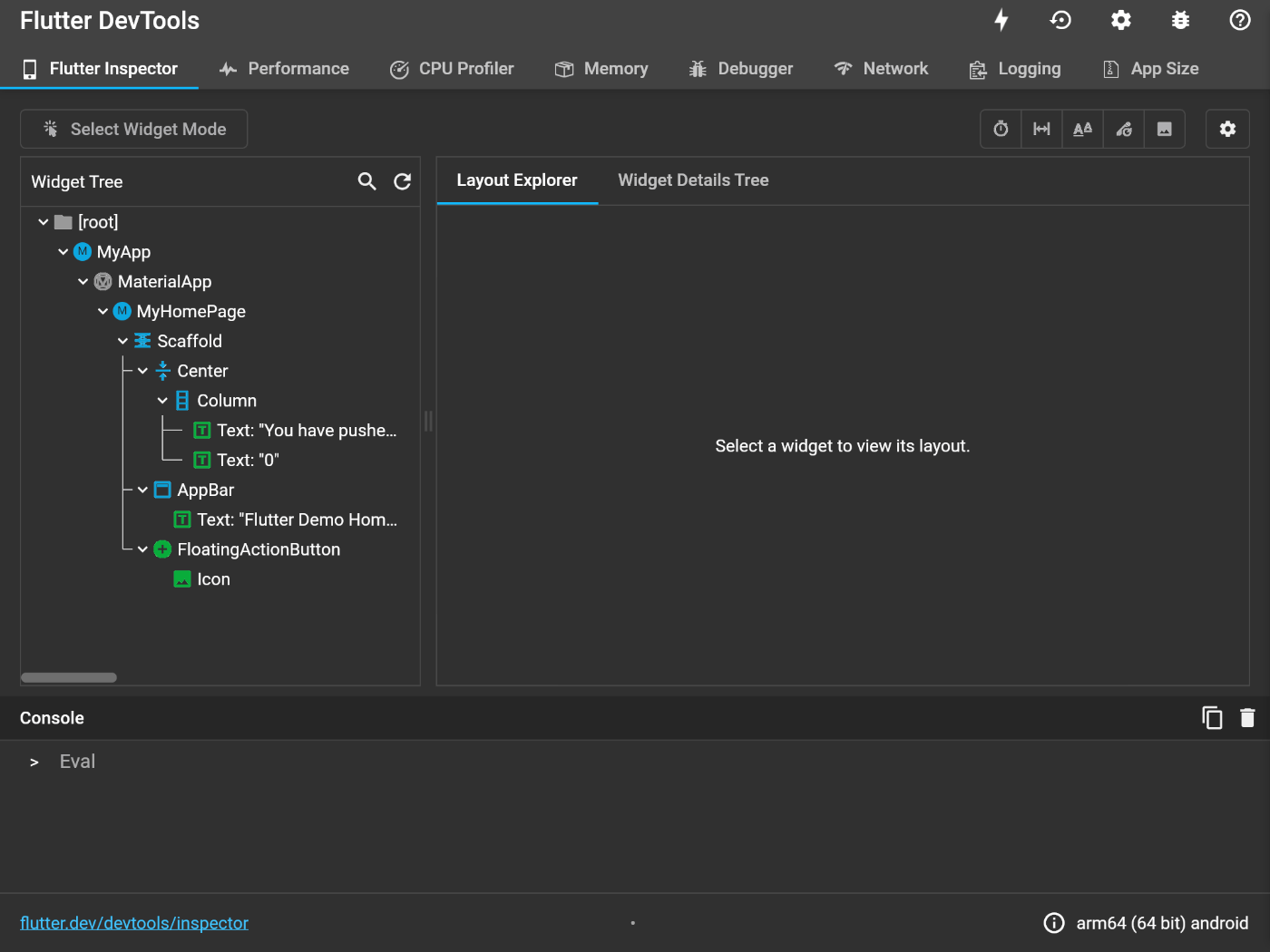Image resolution: width=1270 pixels, height=952 pixels.
Task: Click the device info icon near arm64
Action: point(1054,923)
